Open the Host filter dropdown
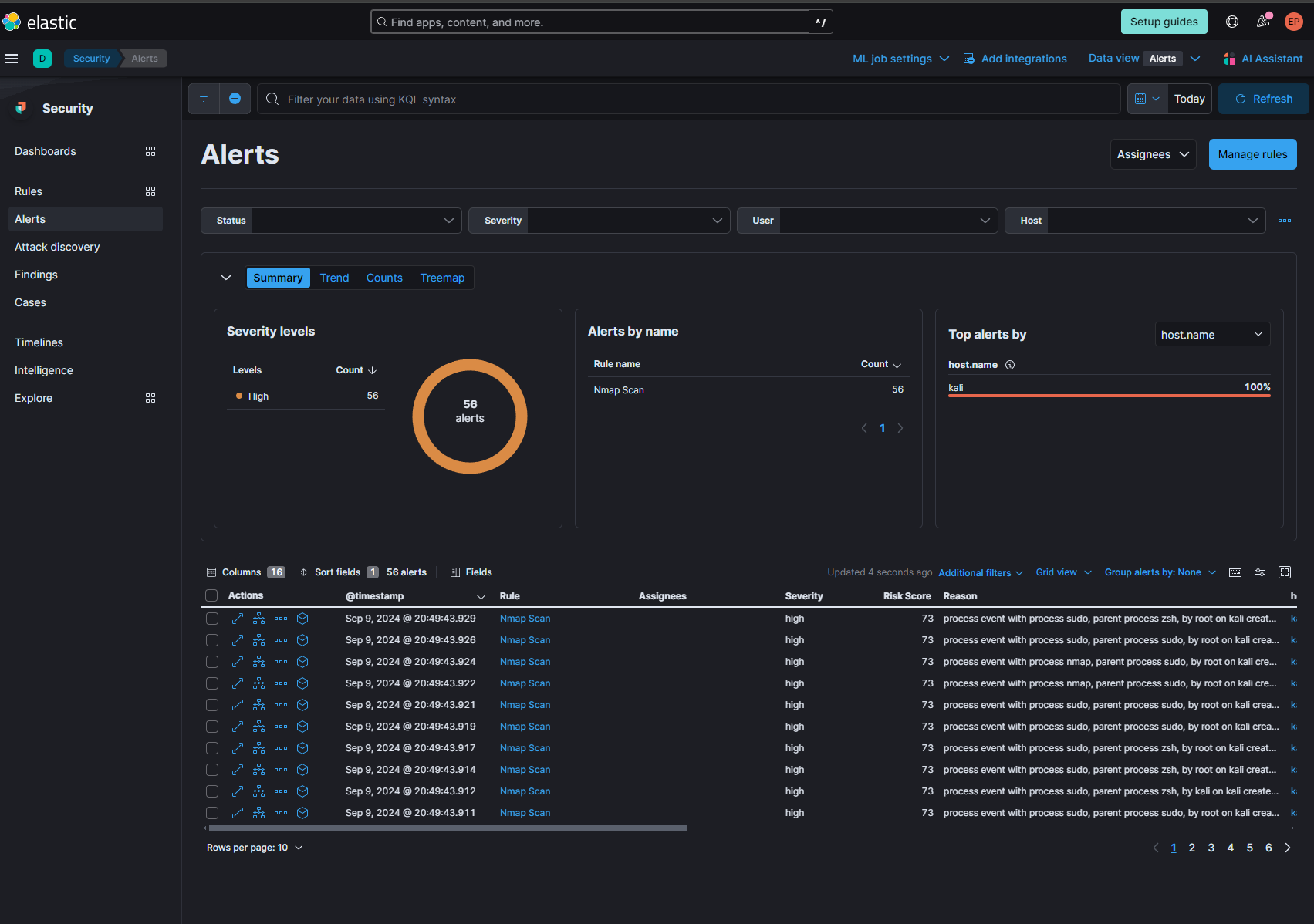The image size is (1314, 924). coord(1135,221)
